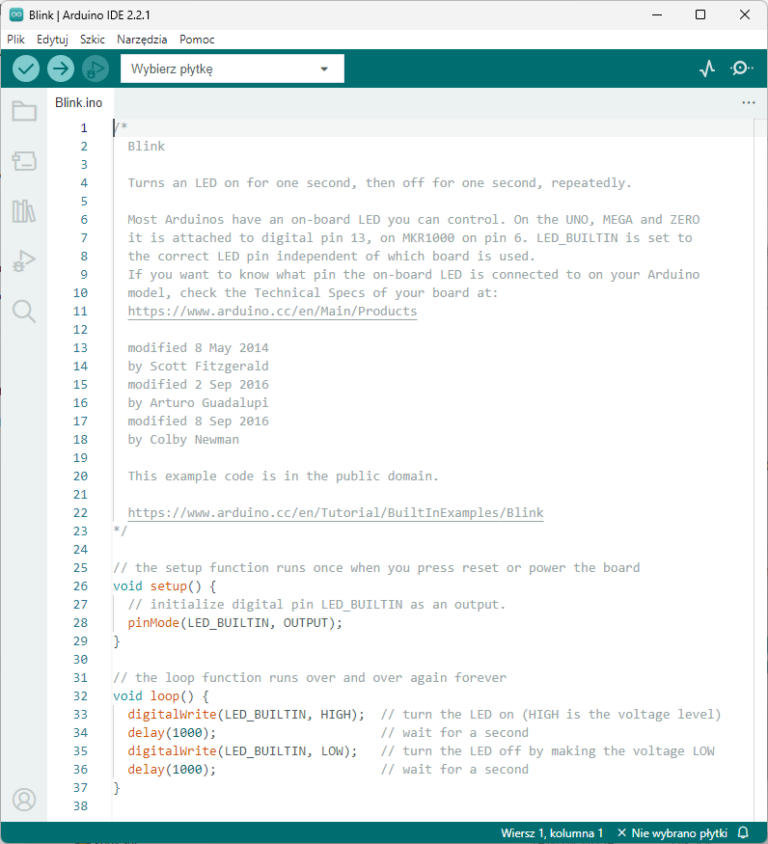Open the Sketchbook folder panel
Screen dimensions: 768x844
[24, 111]
